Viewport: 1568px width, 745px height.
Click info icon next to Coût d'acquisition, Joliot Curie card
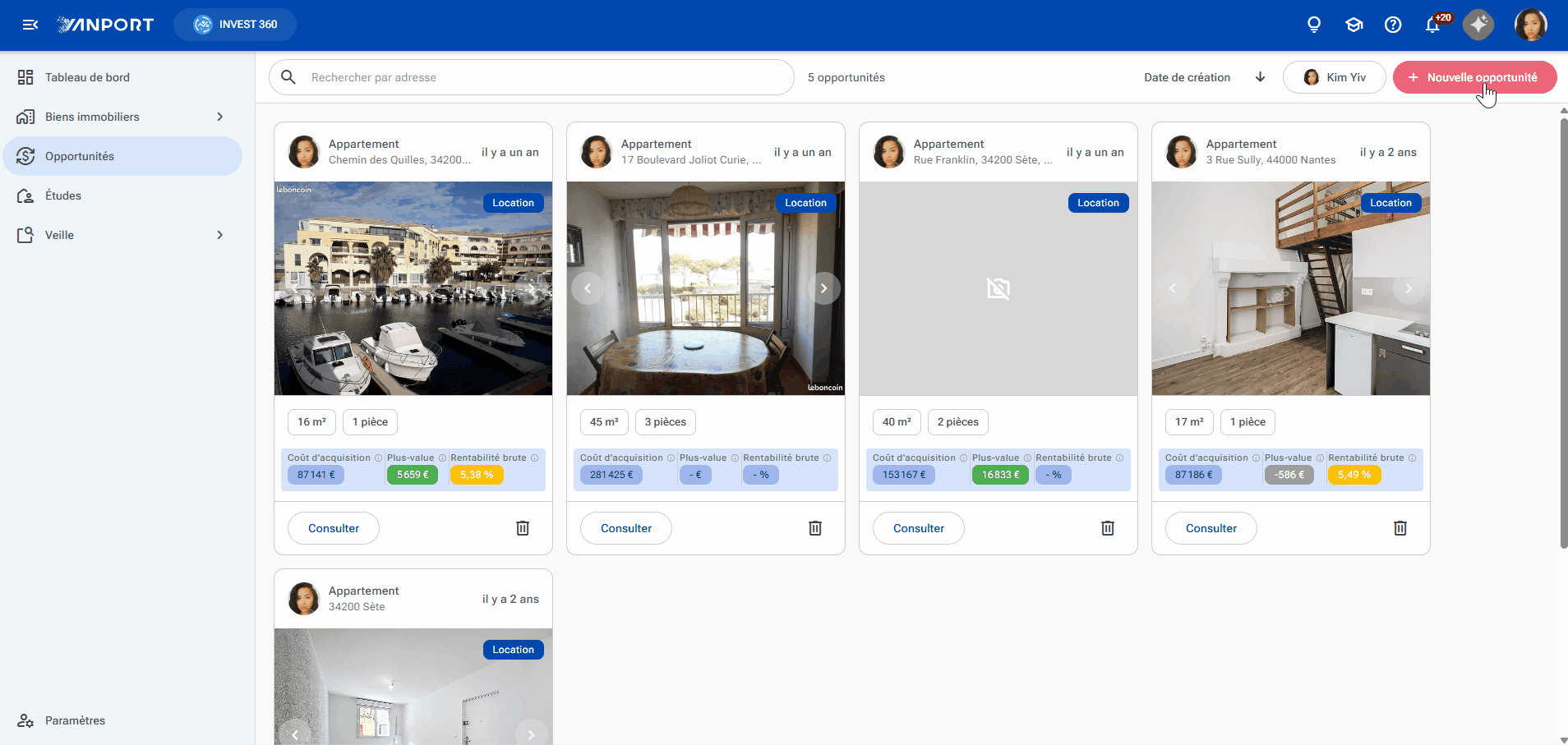(x=671, y=458)
